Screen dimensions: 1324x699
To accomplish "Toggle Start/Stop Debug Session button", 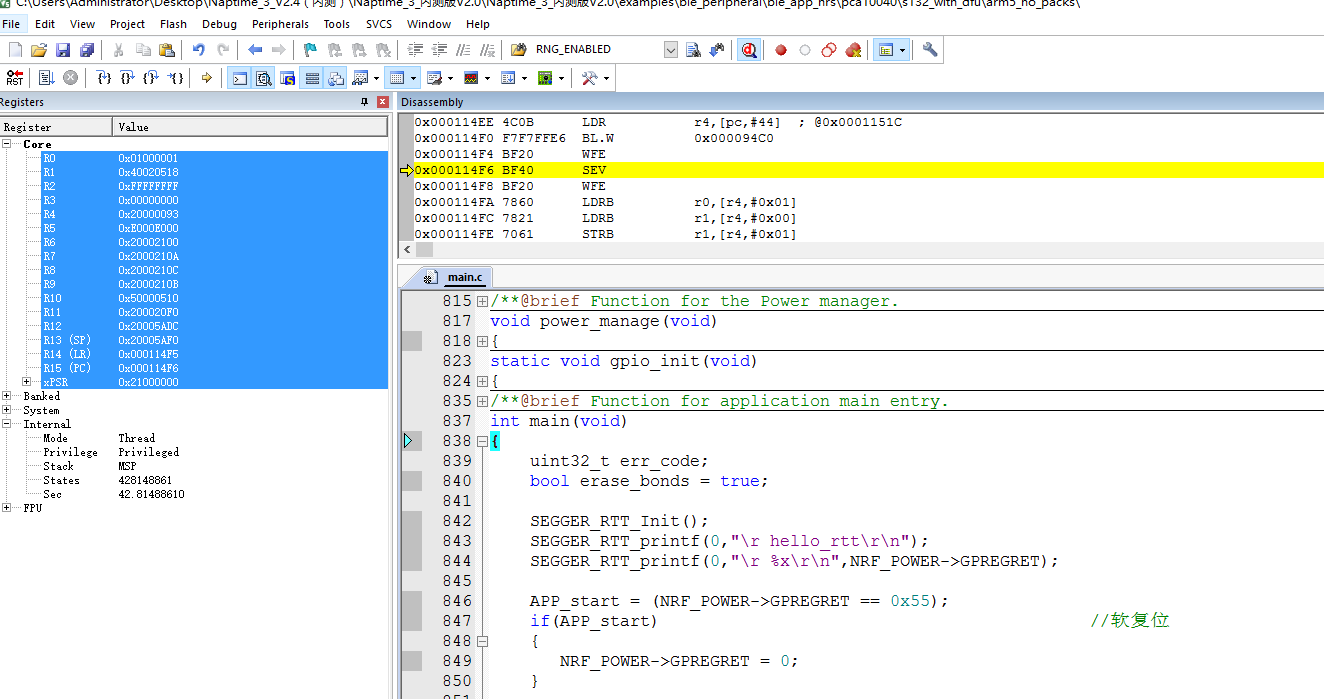I will click(x=749, y=49).
